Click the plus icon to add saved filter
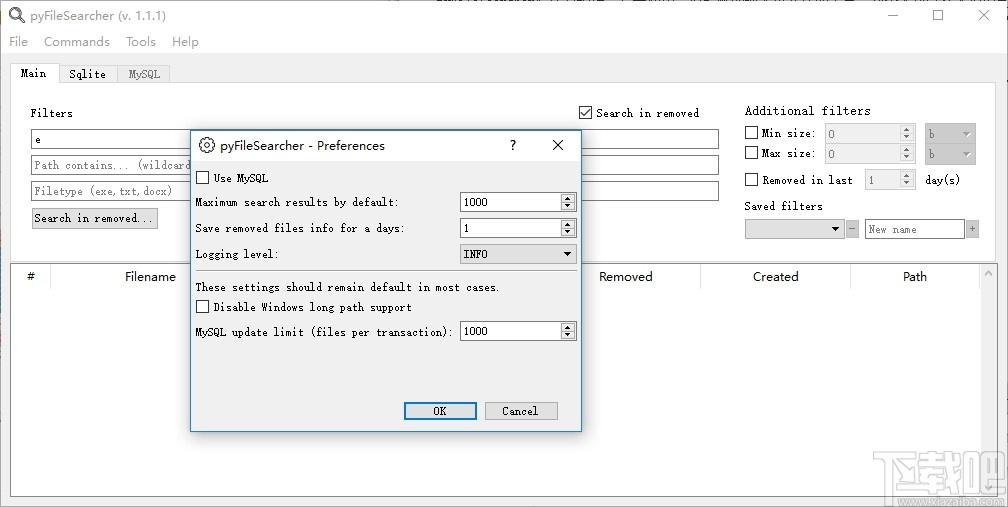 coord(972,229)
